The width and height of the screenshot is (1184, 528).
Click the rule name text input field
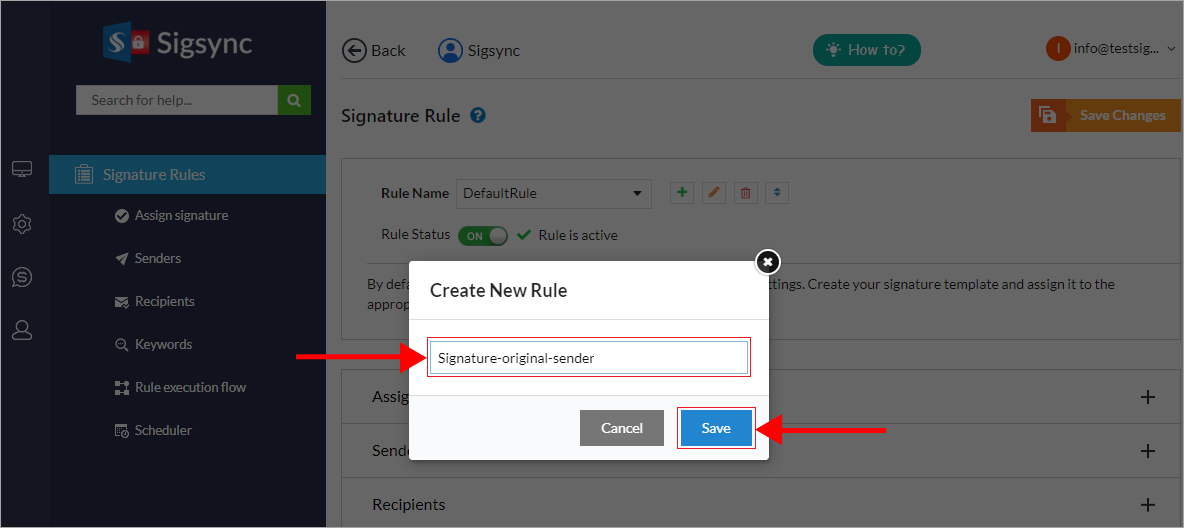pos(589,358)
